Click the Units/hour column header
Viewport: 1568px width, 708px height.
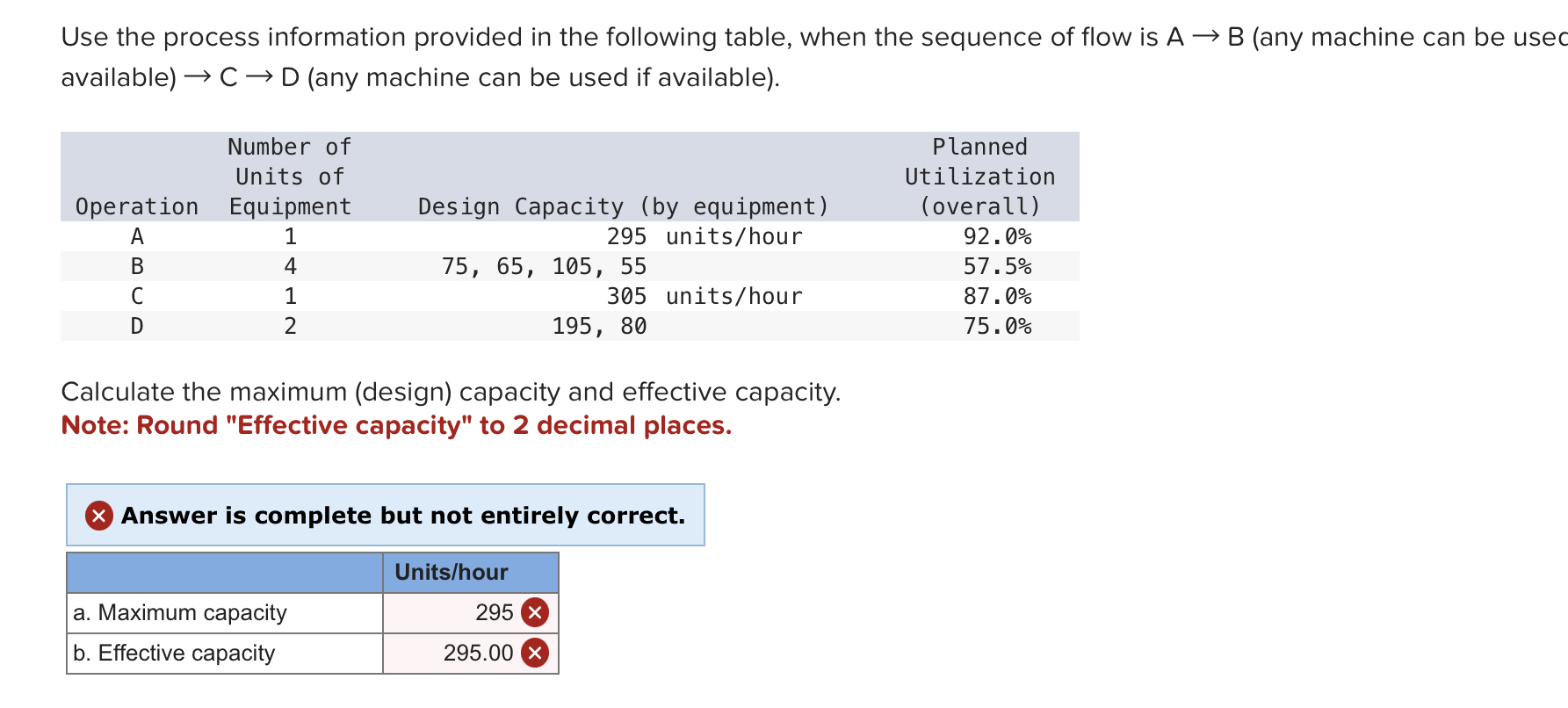tap(452, 572)
